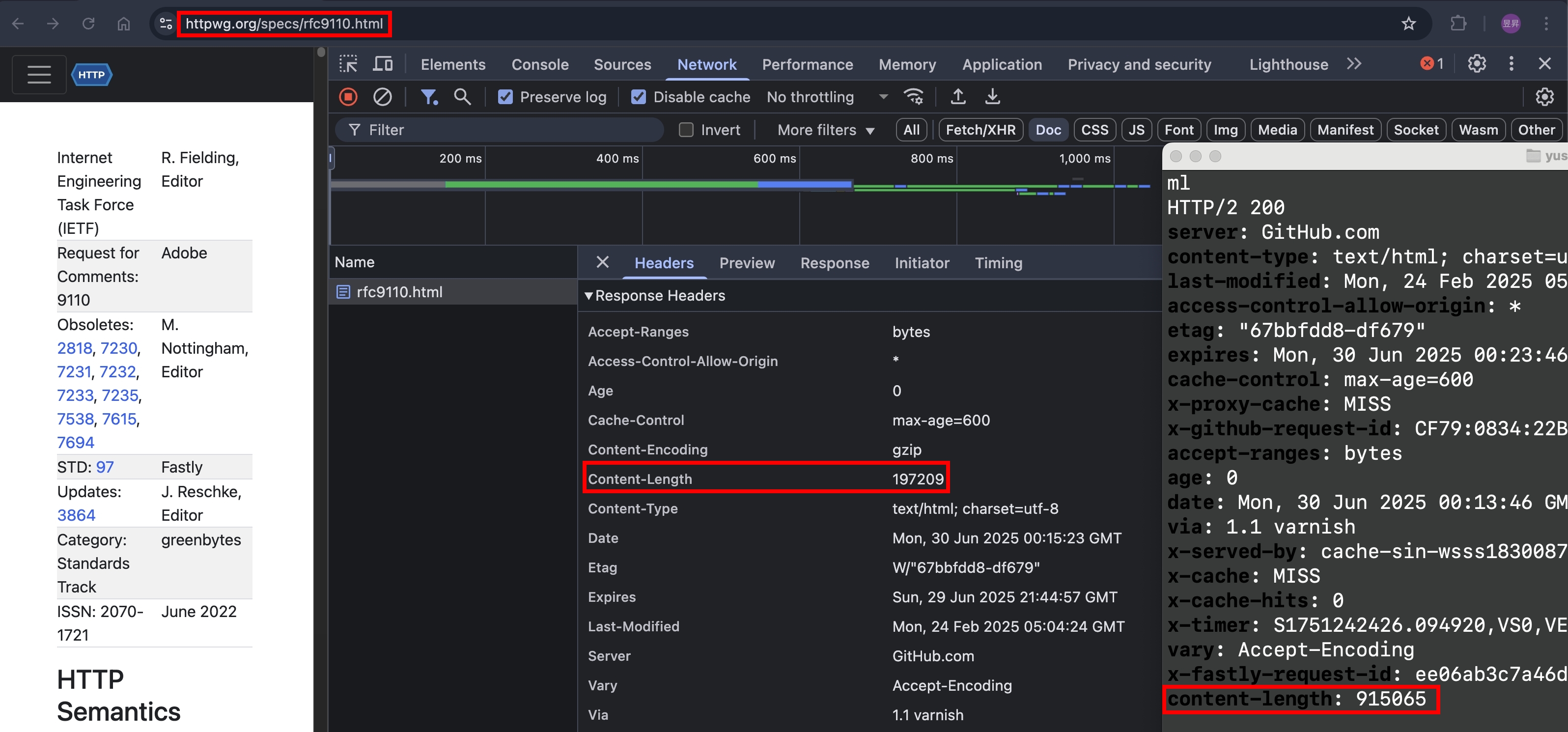1568x732 pixels.
Task: Bookmark this page with the star
Action: point(1408,24)
